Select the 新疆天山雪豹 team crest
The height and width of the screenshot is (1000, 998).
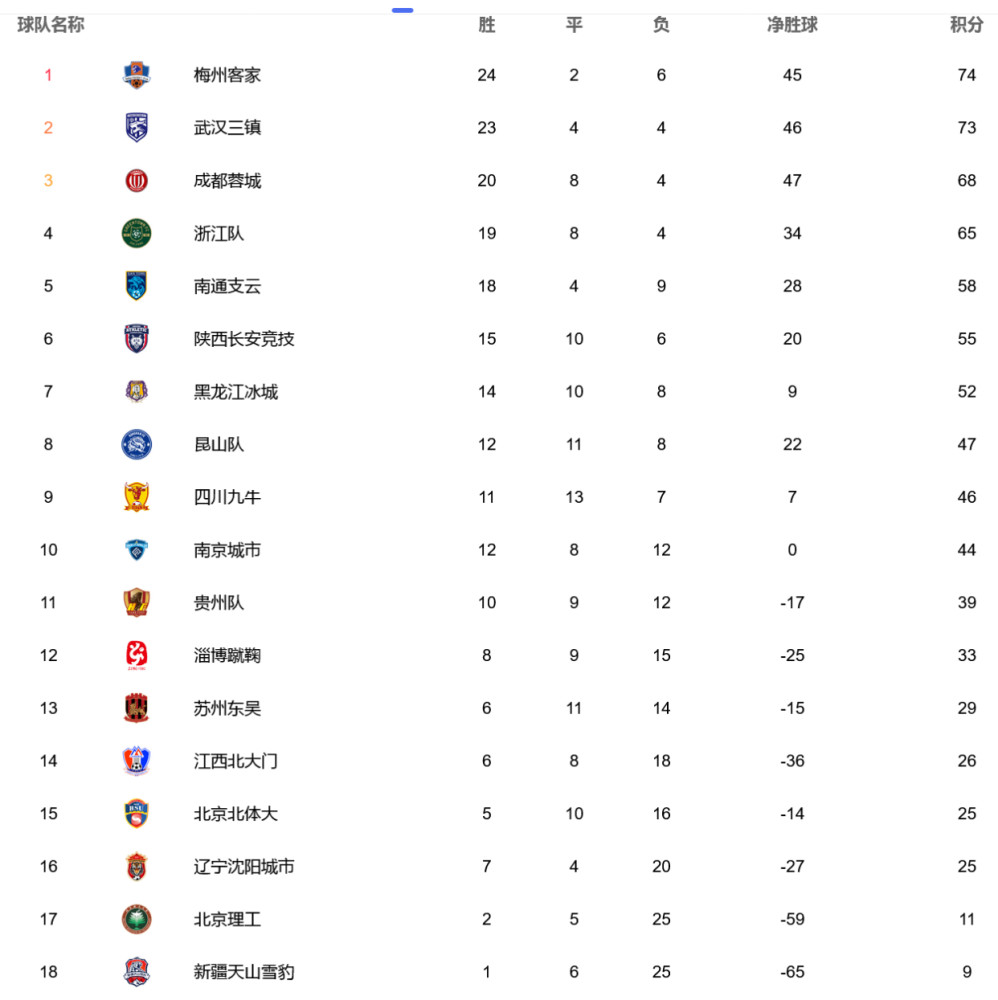point(136,972)
